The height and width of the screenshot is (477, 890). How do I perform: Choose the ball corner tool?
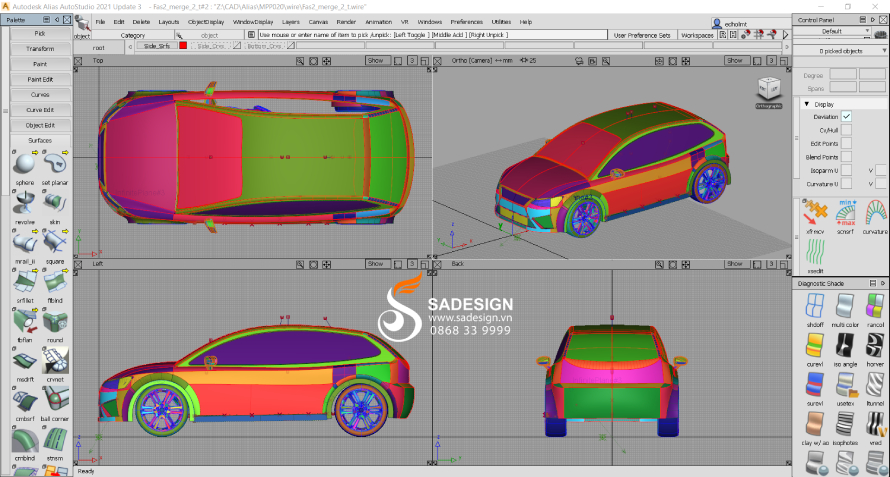tap(55, 400)
